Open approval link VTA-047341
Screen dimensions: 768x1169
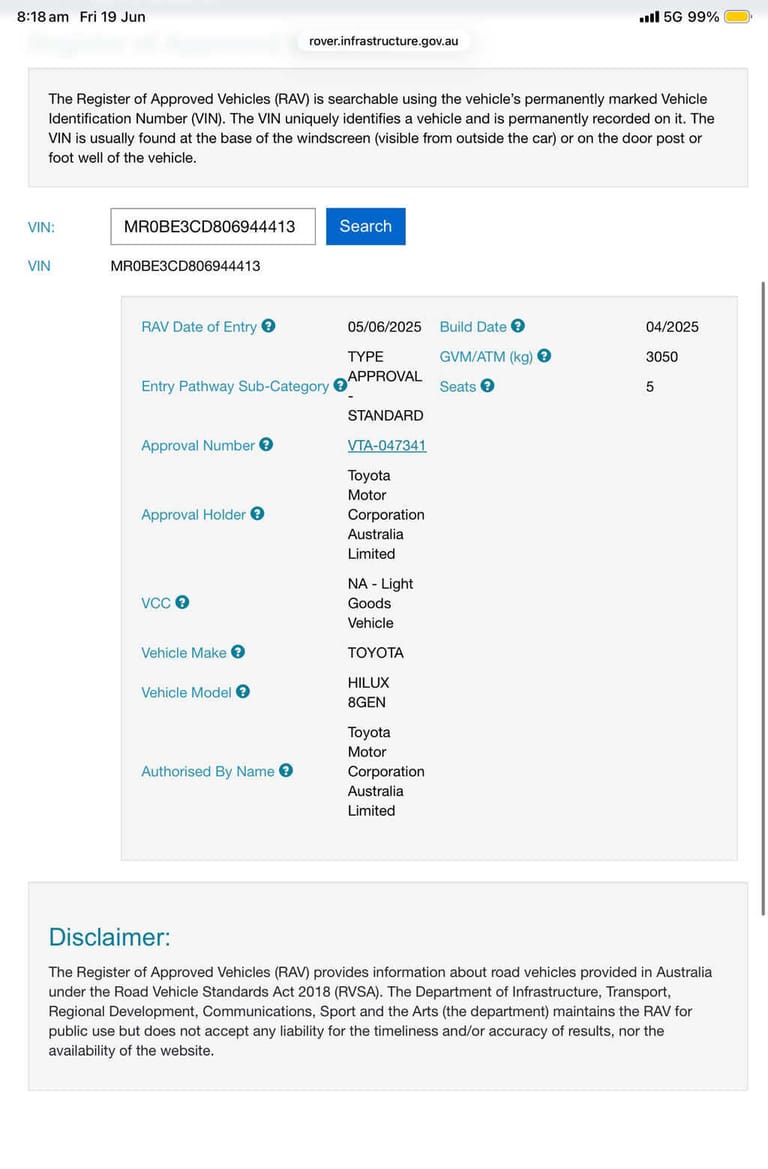386,445
